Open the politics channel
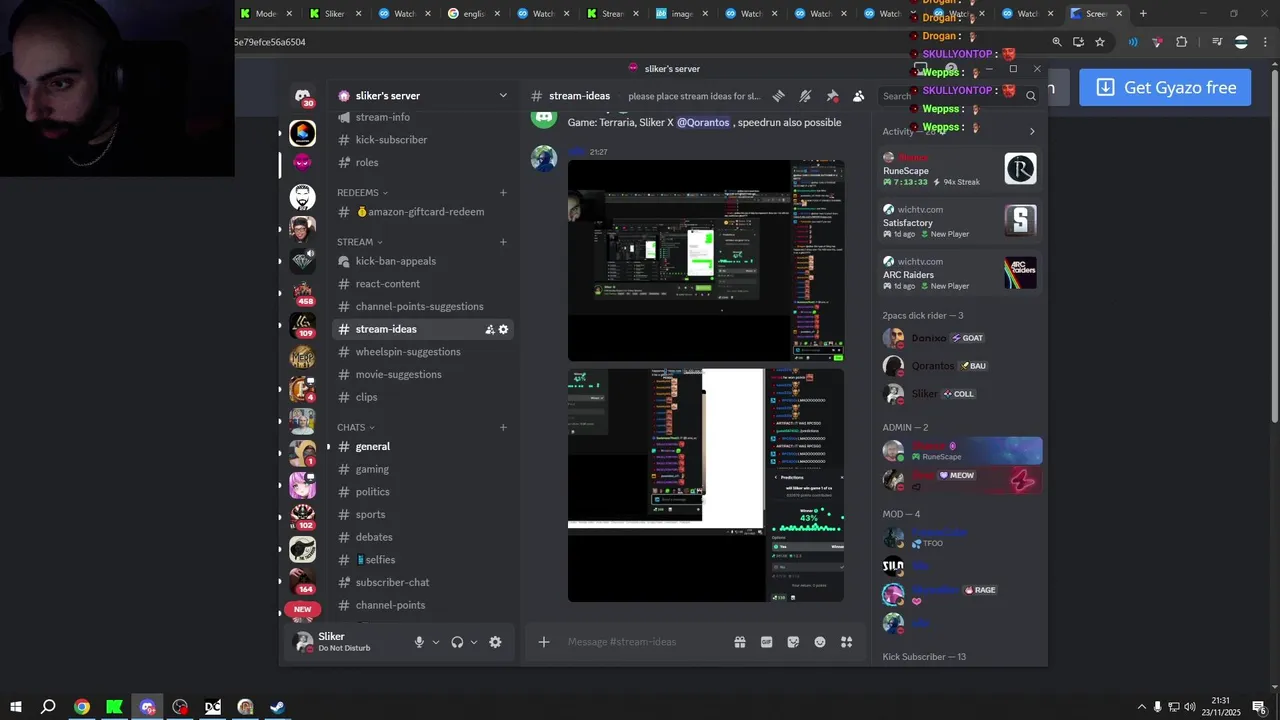This screenshot has width=1280, height=720. pyautogui.click(x=423, y=492)
